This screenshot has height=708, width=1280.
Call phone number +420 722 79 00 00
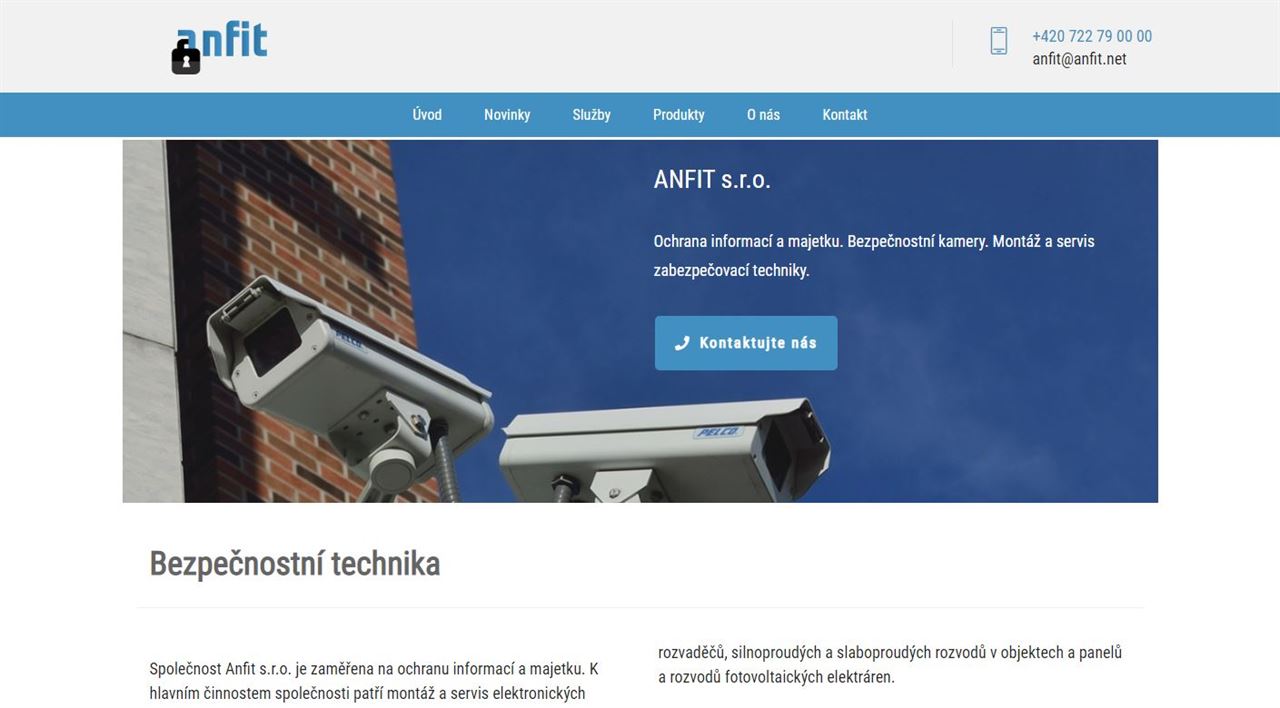point(1092,36)
